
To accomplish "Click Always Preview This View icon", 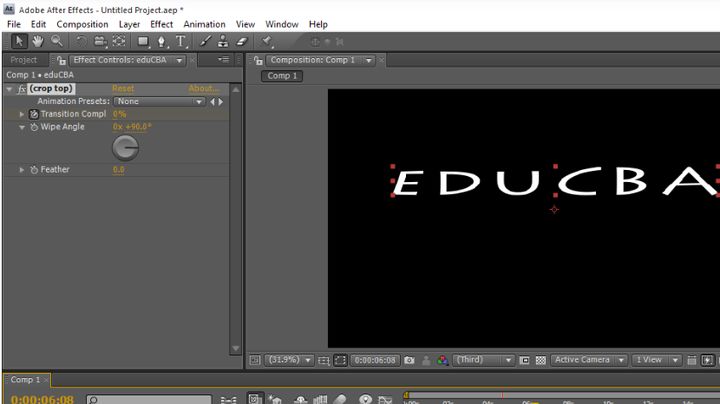I will pos(255,360).
